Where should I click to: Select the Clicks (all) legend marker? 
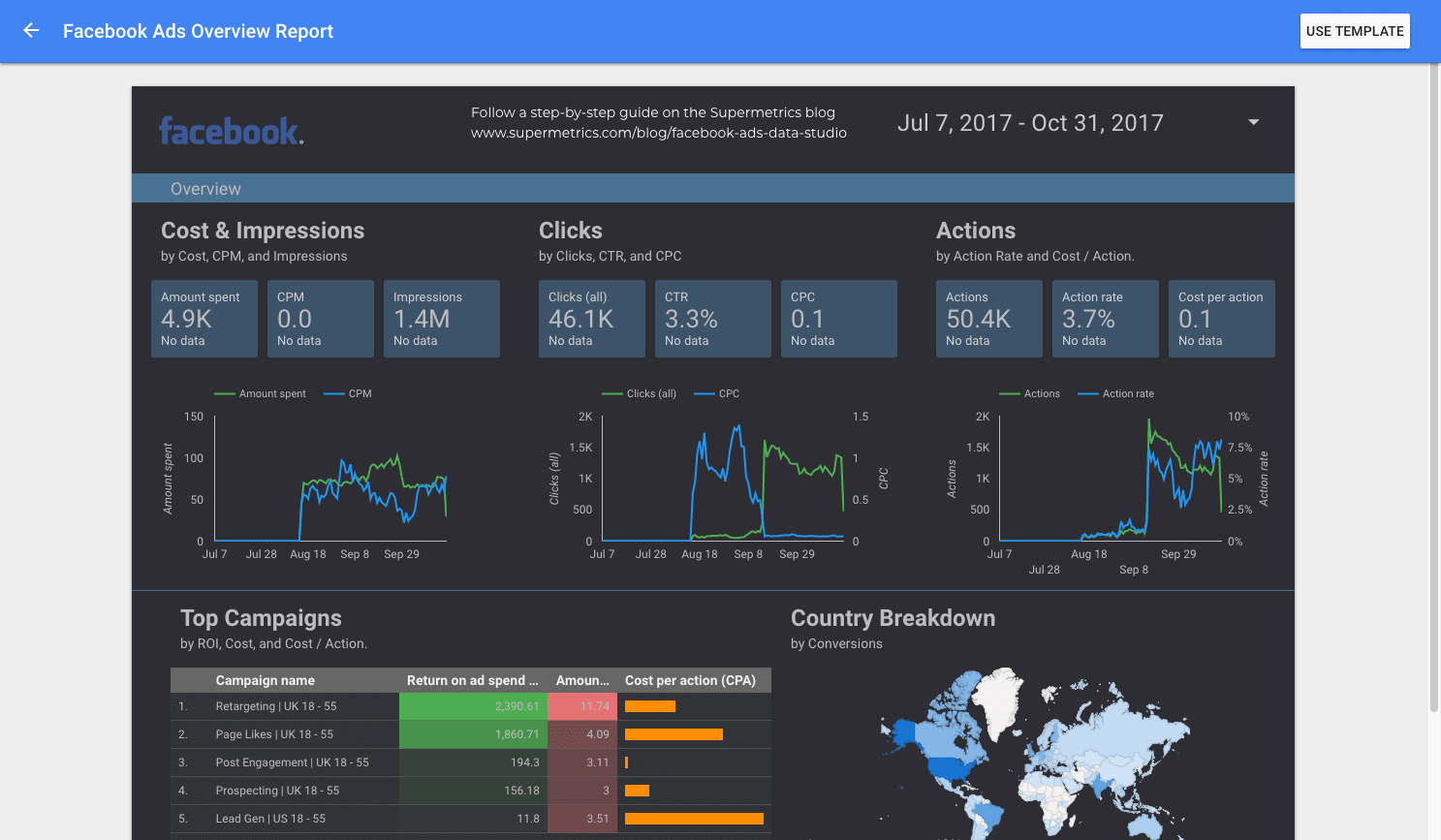click(x=611, y=393)
